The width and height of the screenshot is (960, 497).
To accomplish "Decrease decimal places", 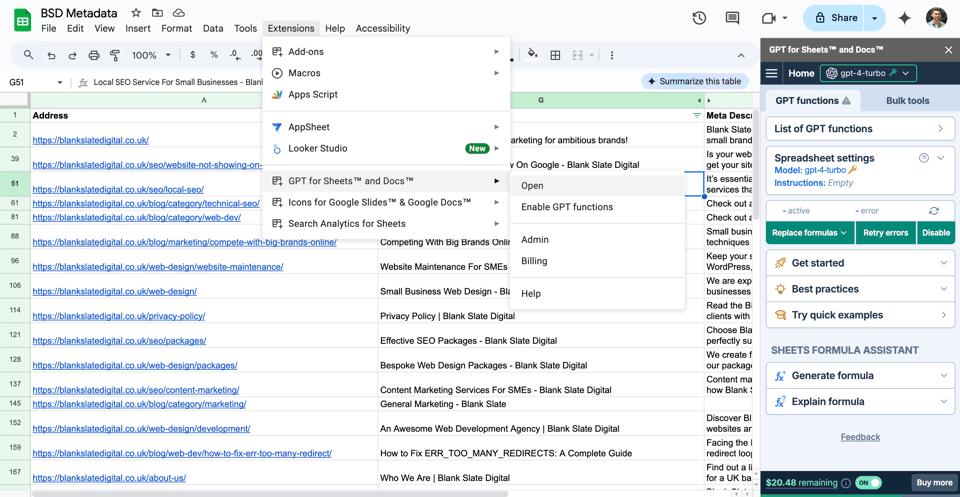I will [x=234, y=55].
